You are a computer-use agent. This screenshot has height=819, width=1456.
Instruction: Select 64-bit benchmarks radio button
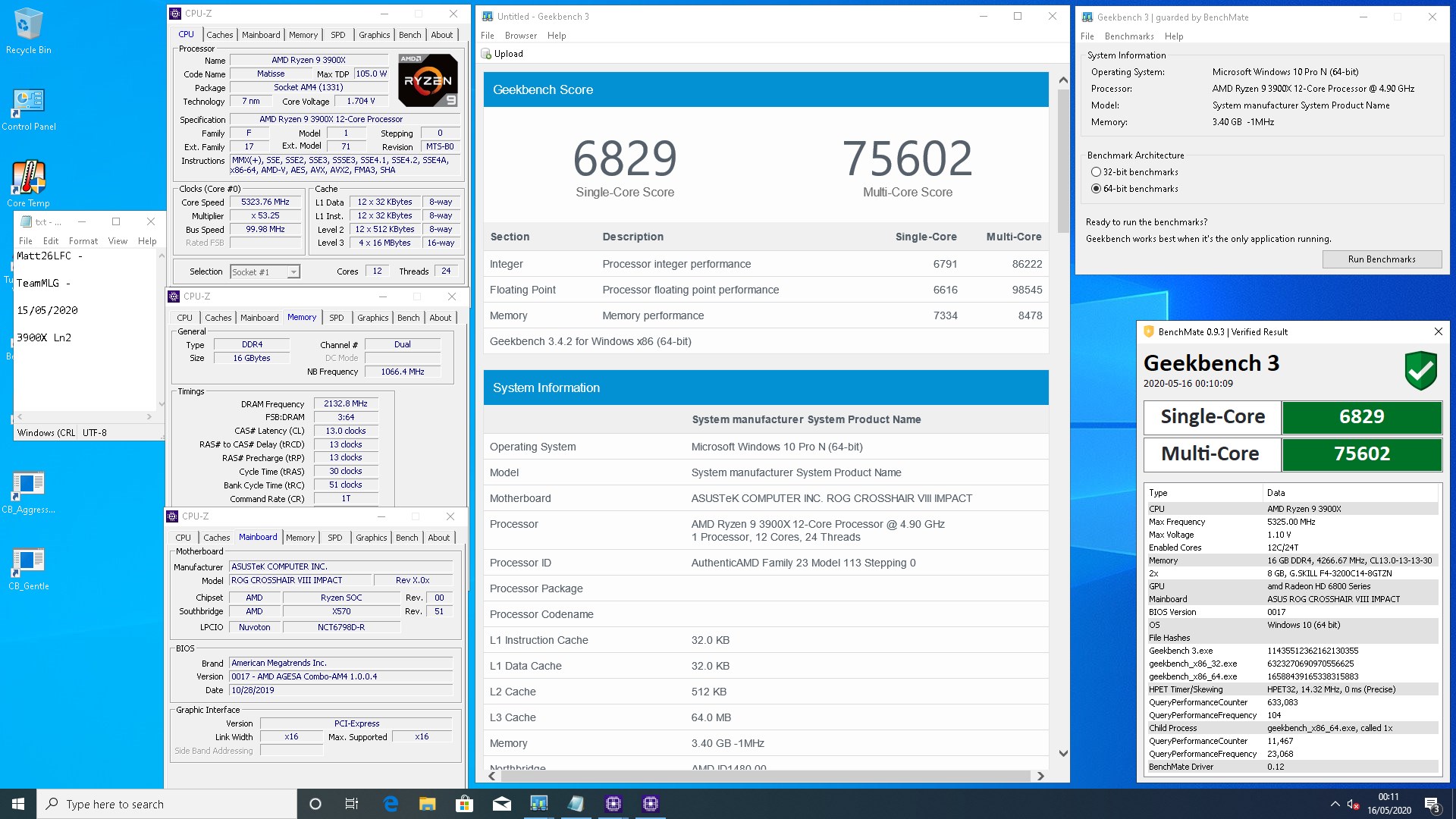(x=1096, y=189)
